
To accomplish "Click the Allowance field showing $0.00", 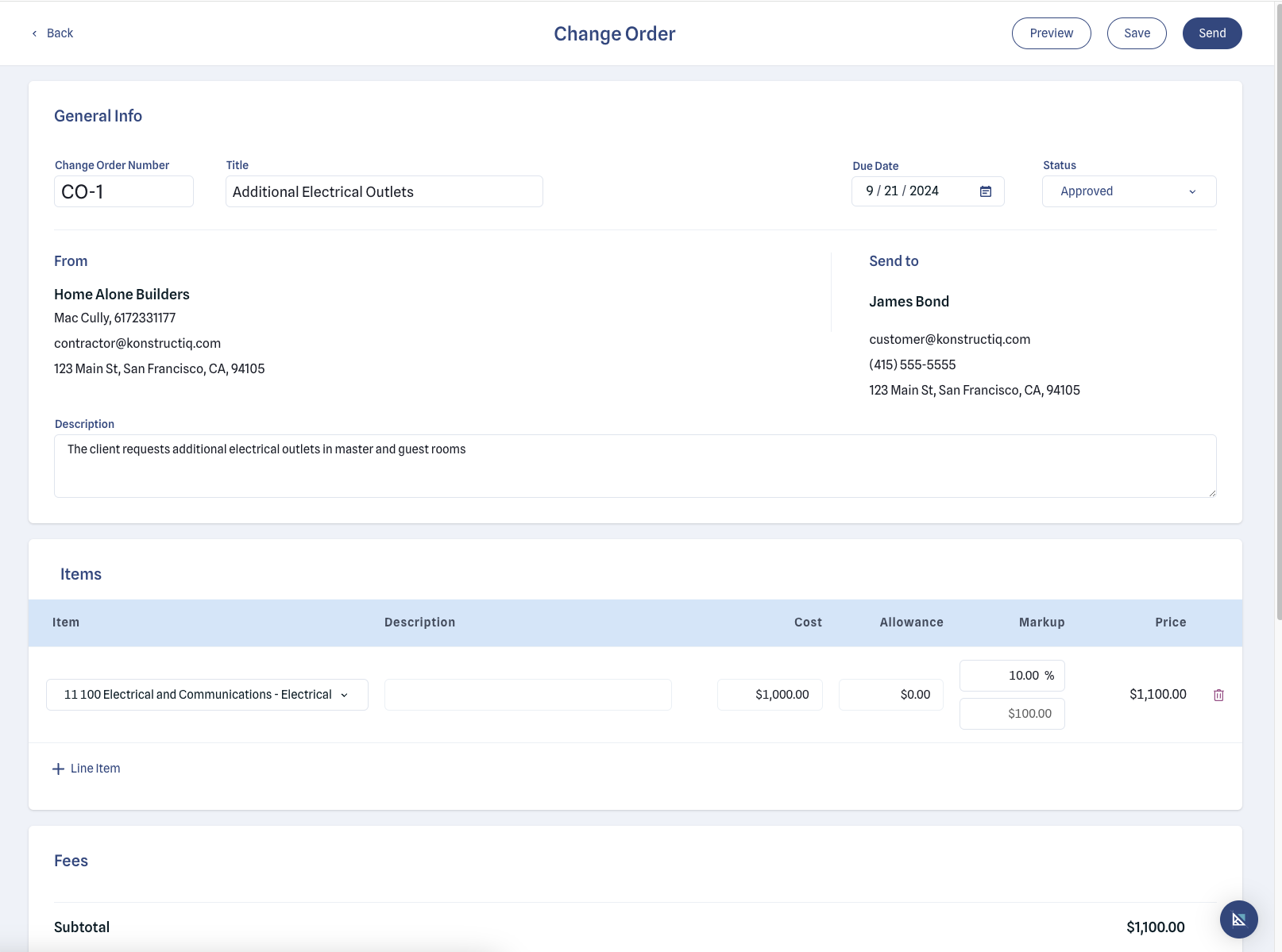I will coord(890,694).
